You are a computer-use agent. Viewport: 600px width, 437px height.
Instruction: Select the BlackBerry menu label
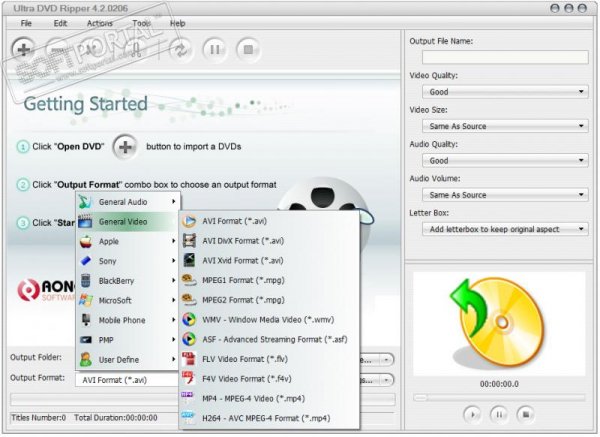(x=116, y=281)
